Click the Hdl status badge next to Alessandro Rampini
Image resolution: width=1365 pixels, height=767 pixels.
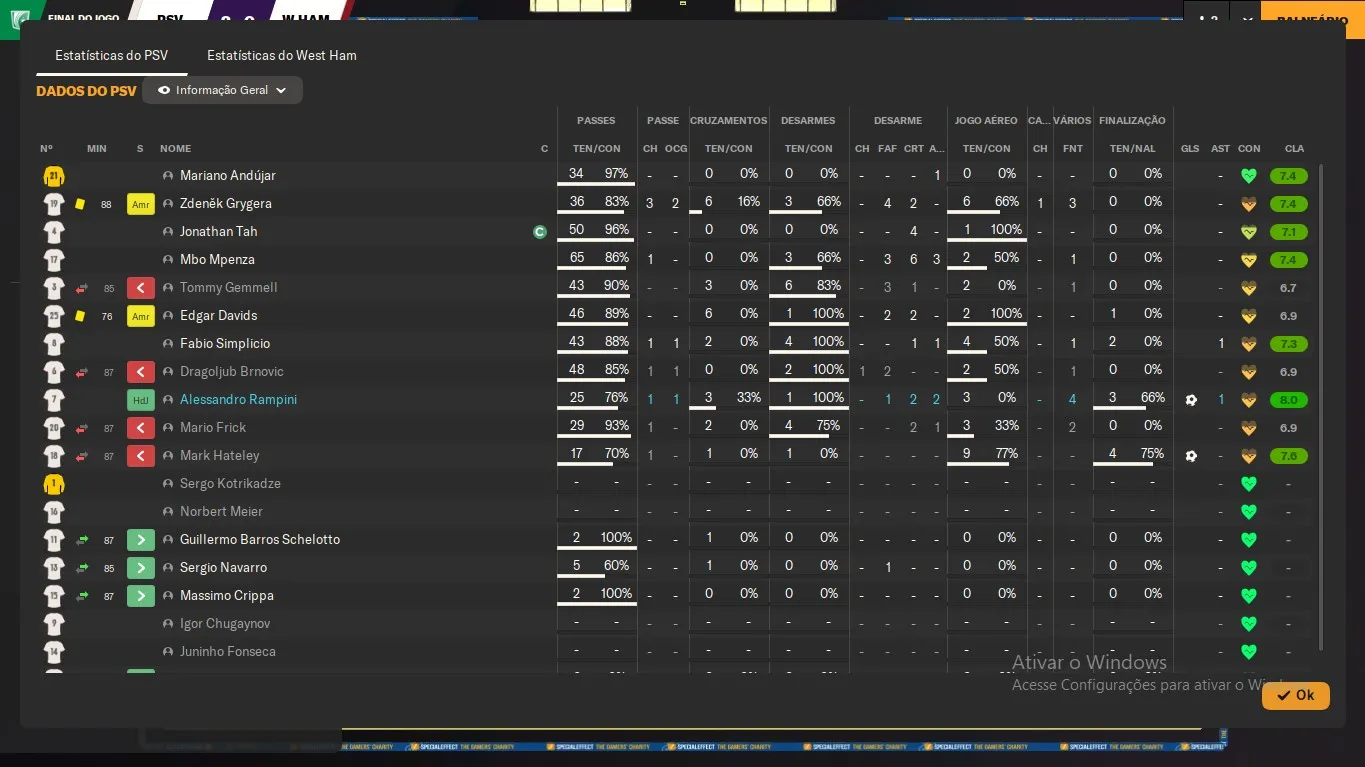(140, 400)
